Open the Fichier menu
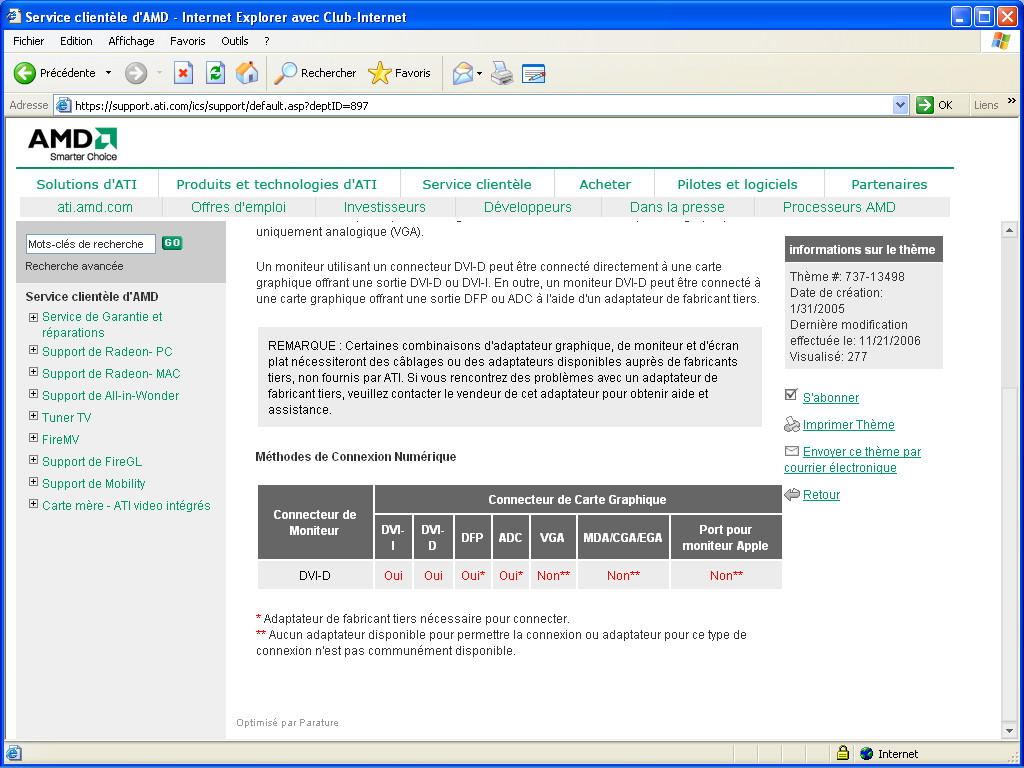Image resolution: width=1024 pixels, height=768 pixels. pyautogui.click(x=29, y=41)
